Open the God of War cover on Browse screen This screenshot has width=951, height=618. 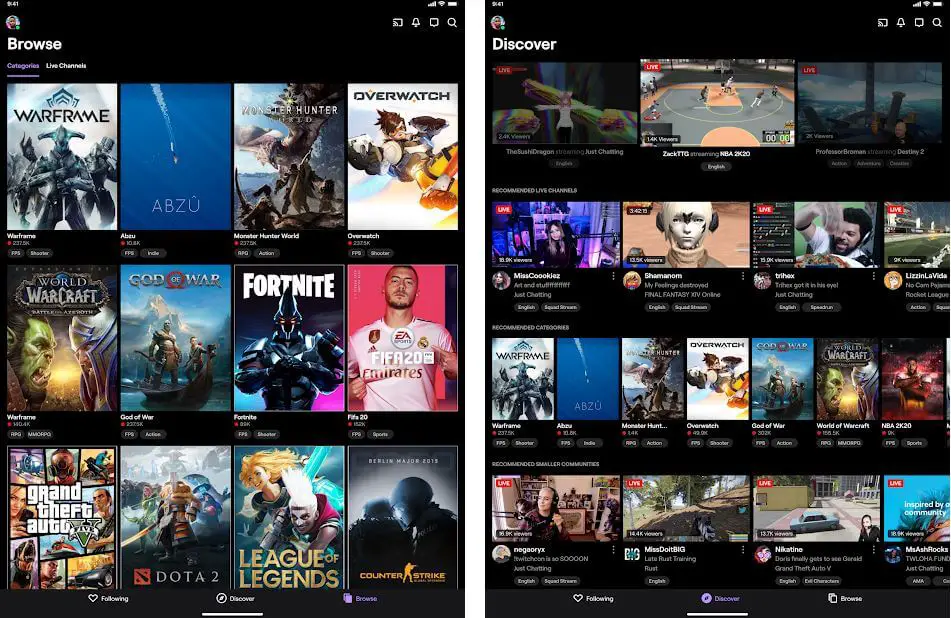click(176, 338)
